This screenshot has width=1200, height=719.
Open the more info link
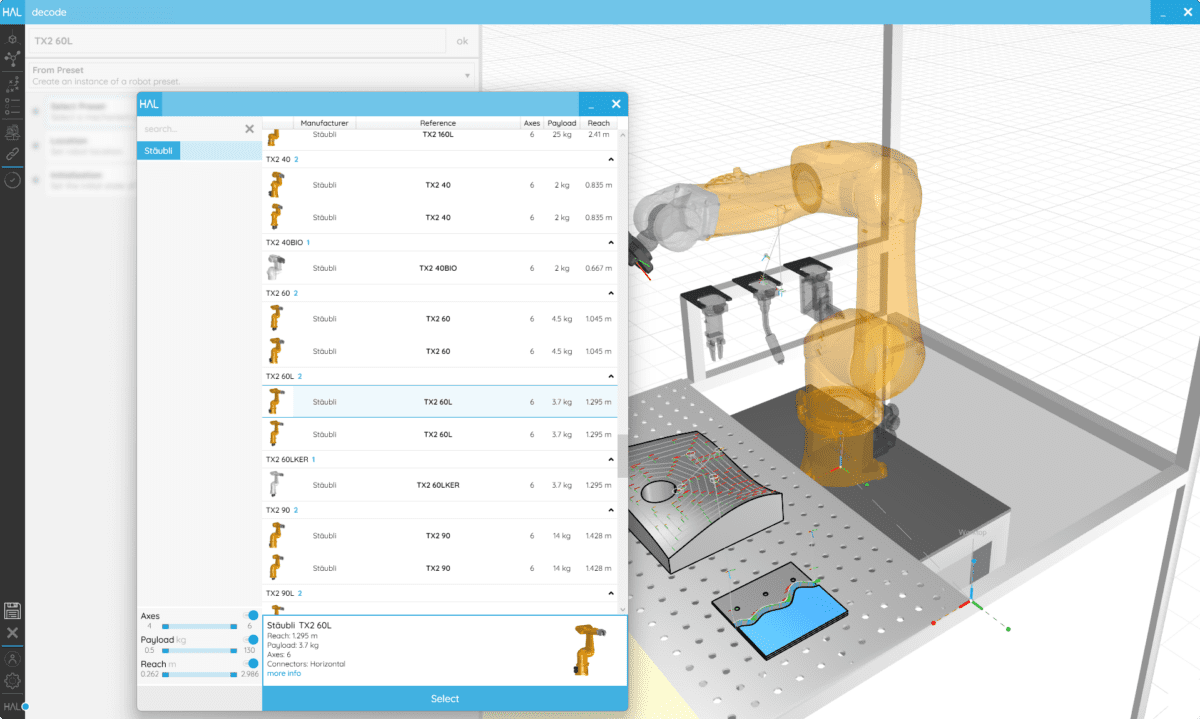tap(284, 674)
